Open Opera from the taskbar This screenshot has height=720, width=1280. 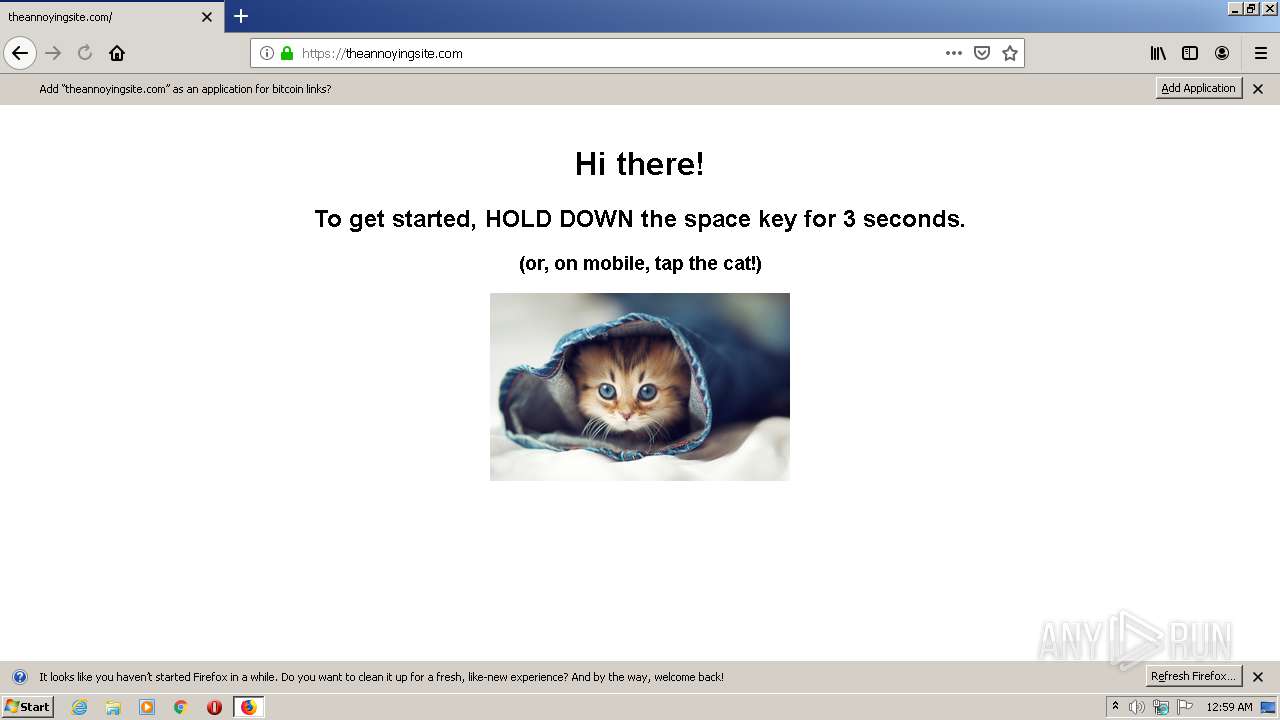(214, 707)
